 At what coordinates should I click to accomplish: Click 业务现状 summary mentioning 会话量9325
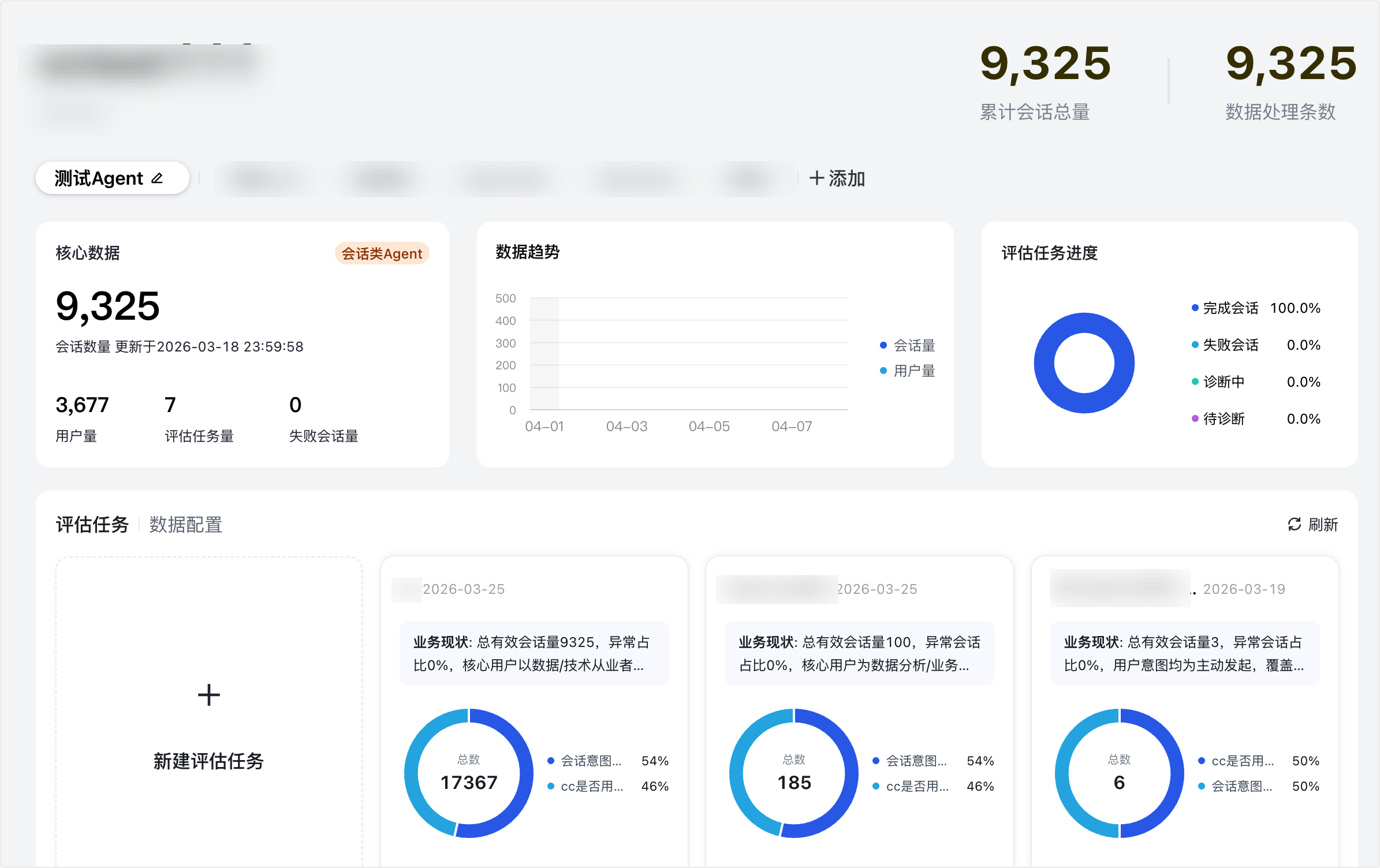click(x=534, y=653)
